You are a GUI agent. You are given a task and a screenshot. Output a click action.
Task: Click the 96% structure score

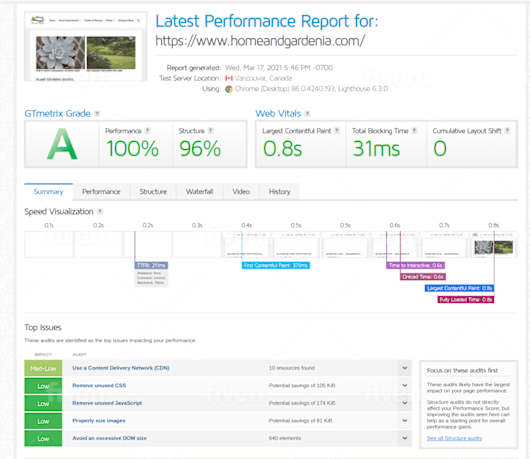tap(200, 149)
